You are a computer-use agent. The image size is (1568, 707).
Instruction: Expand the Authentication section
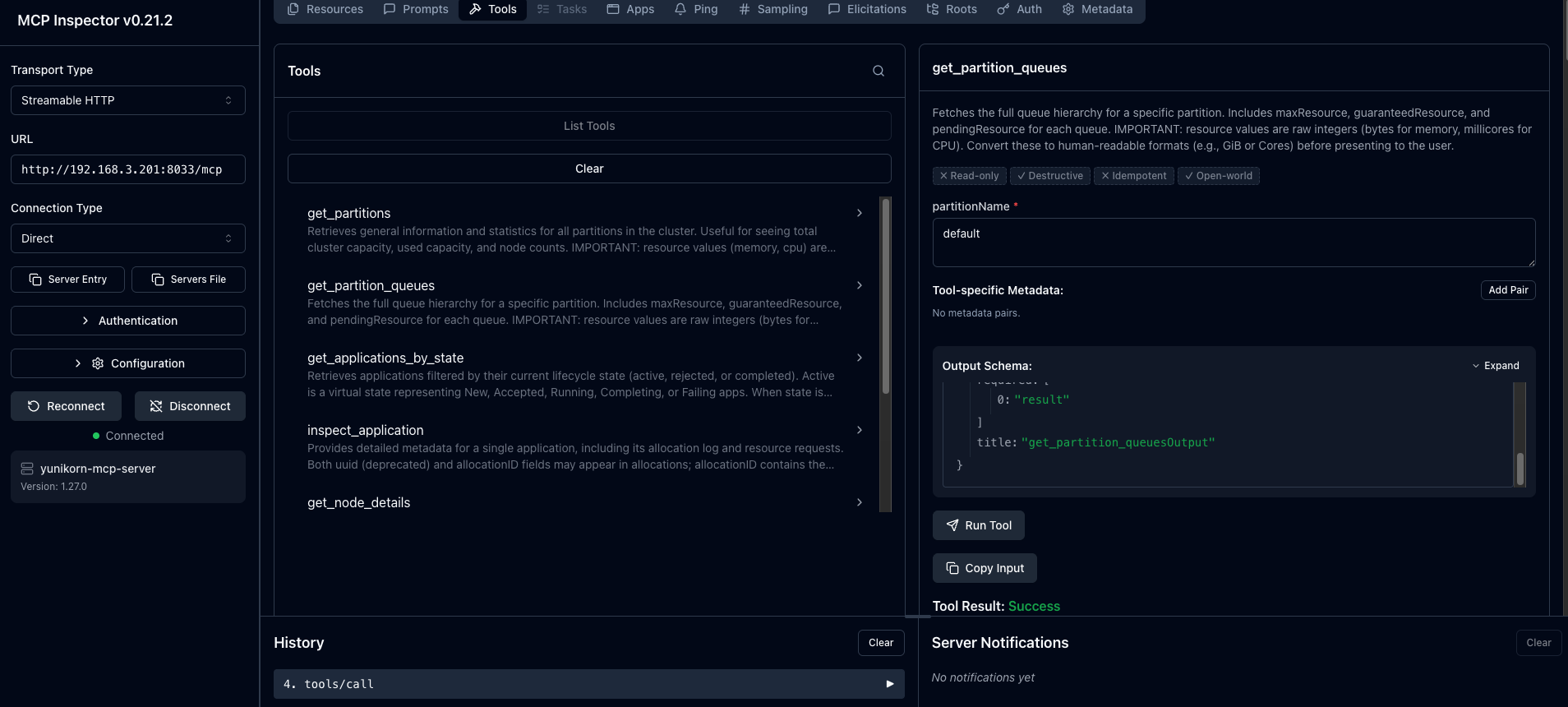[128, 321]
